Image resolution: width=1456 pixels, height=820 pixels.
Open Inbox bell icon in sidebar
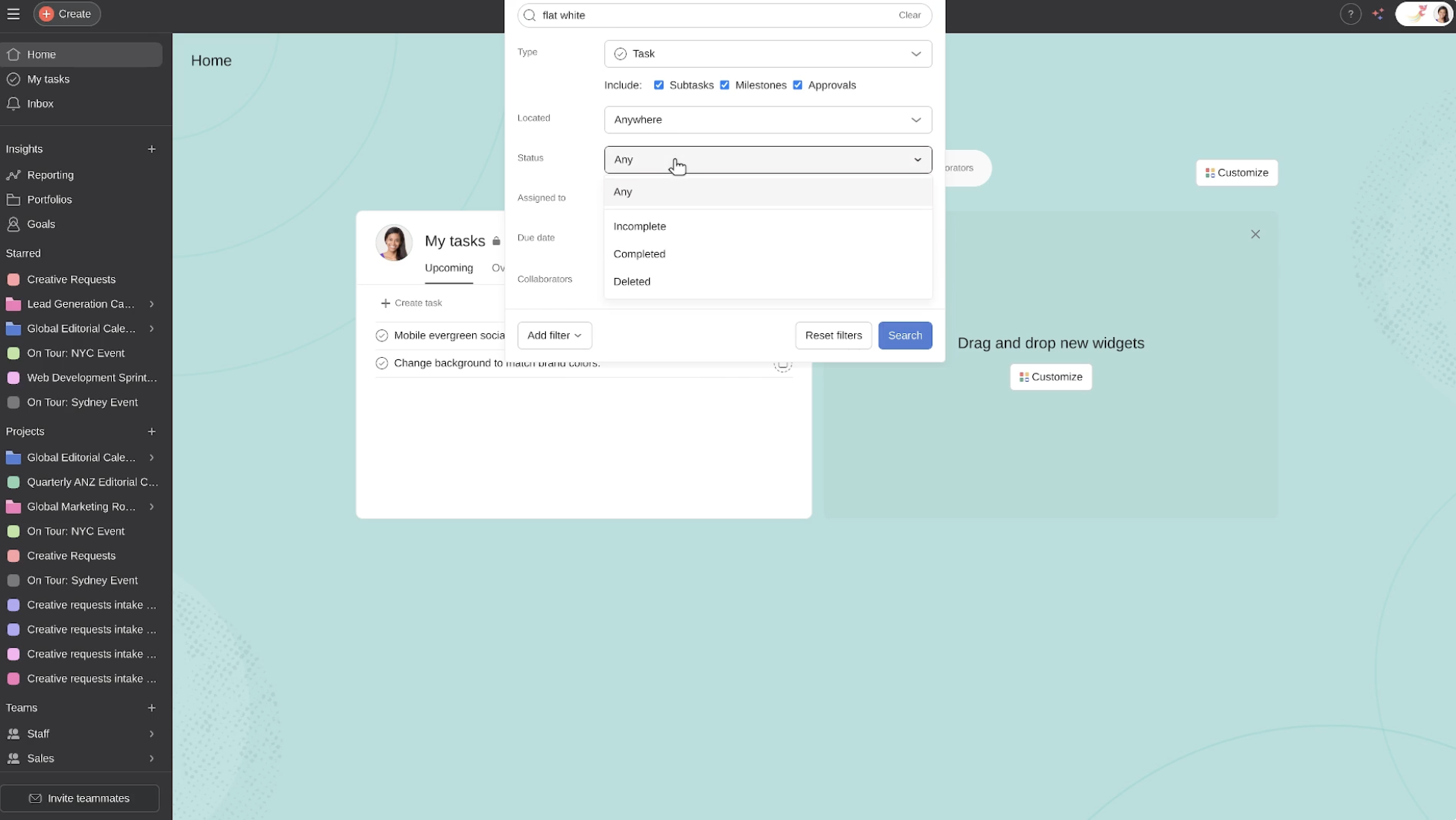pos(13,104)
